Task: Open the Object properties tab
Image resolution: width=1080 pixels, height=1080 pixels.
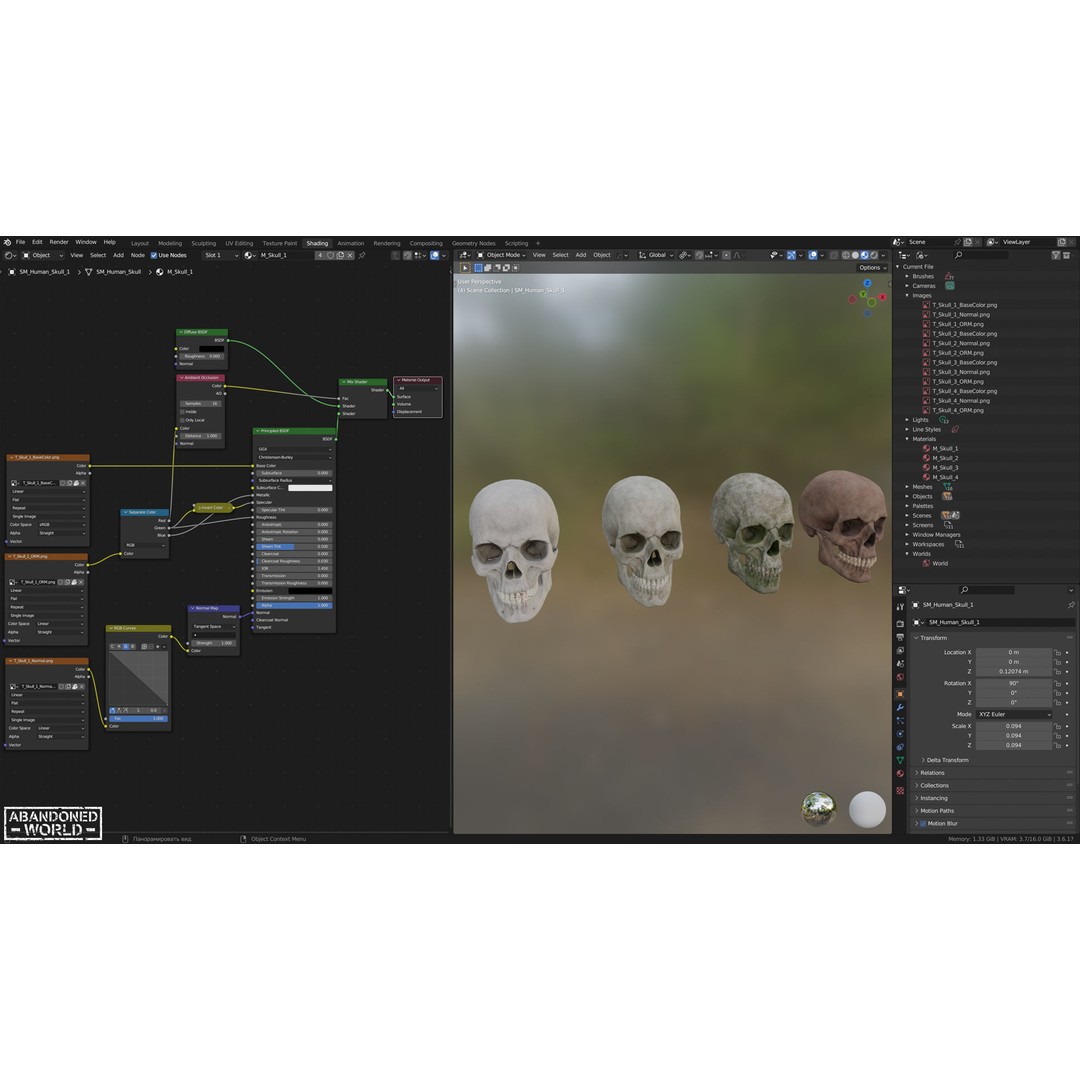Action: (900, 694)
